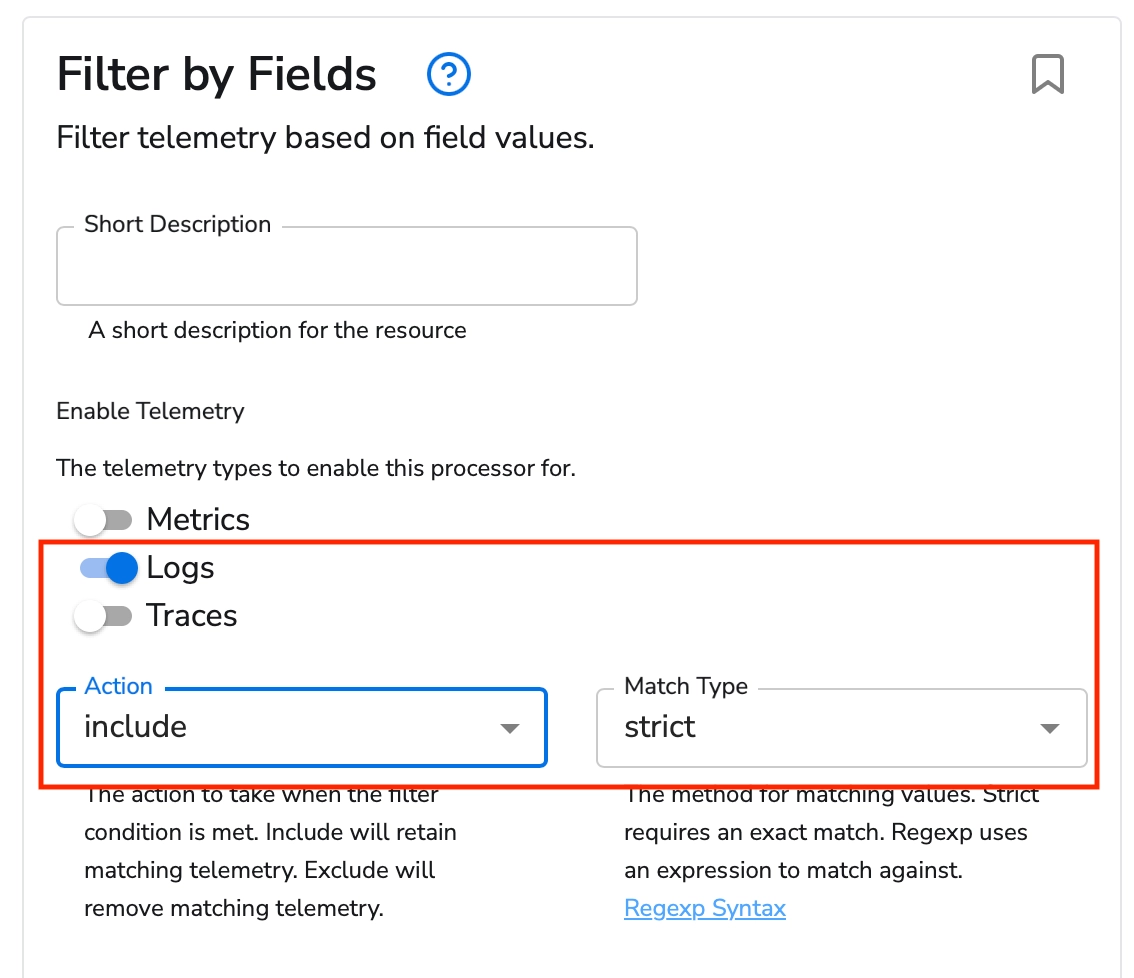
Task: Open the Regexp Syntax link
Action: click(704, 908)
